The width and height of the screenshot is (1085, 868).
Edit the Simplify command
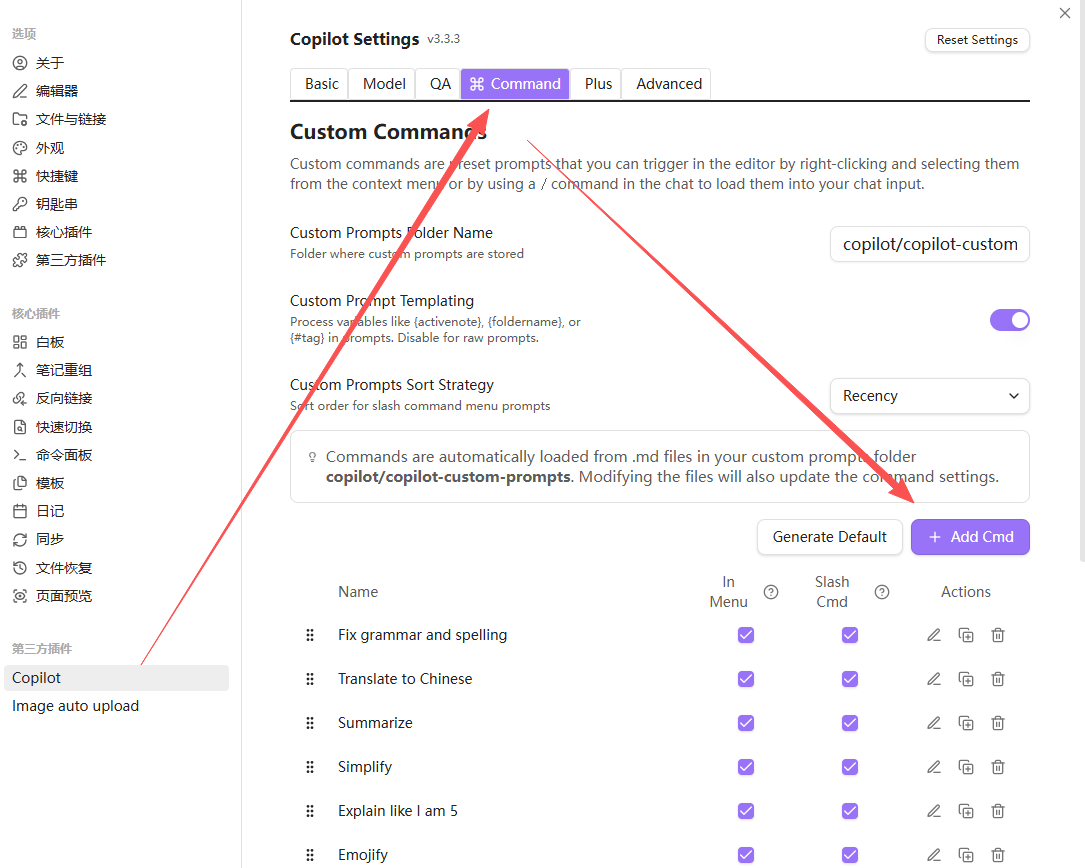(x=933, y=767)
